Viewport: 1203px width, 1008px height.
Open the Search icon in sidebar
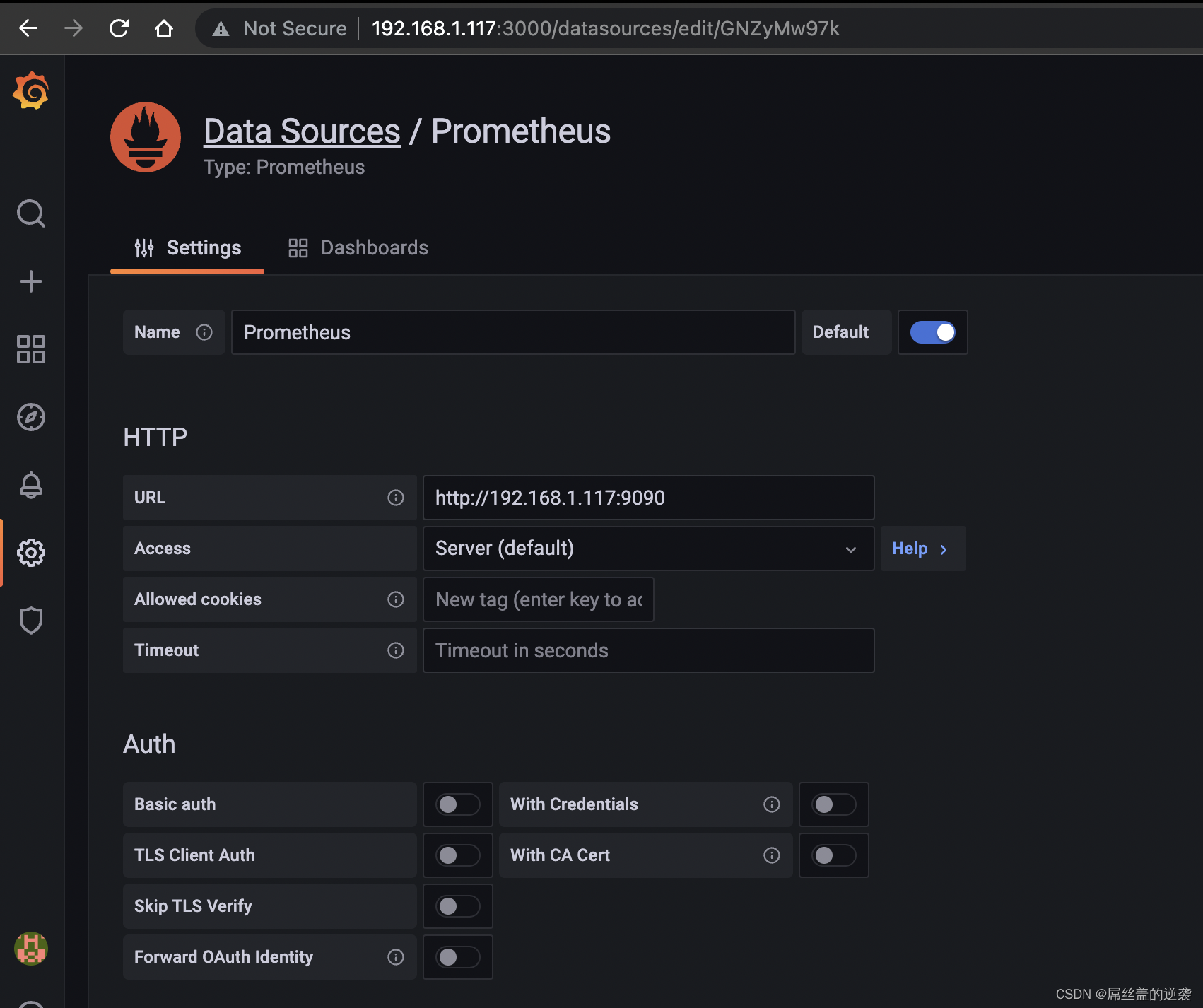tap(31, 213)
